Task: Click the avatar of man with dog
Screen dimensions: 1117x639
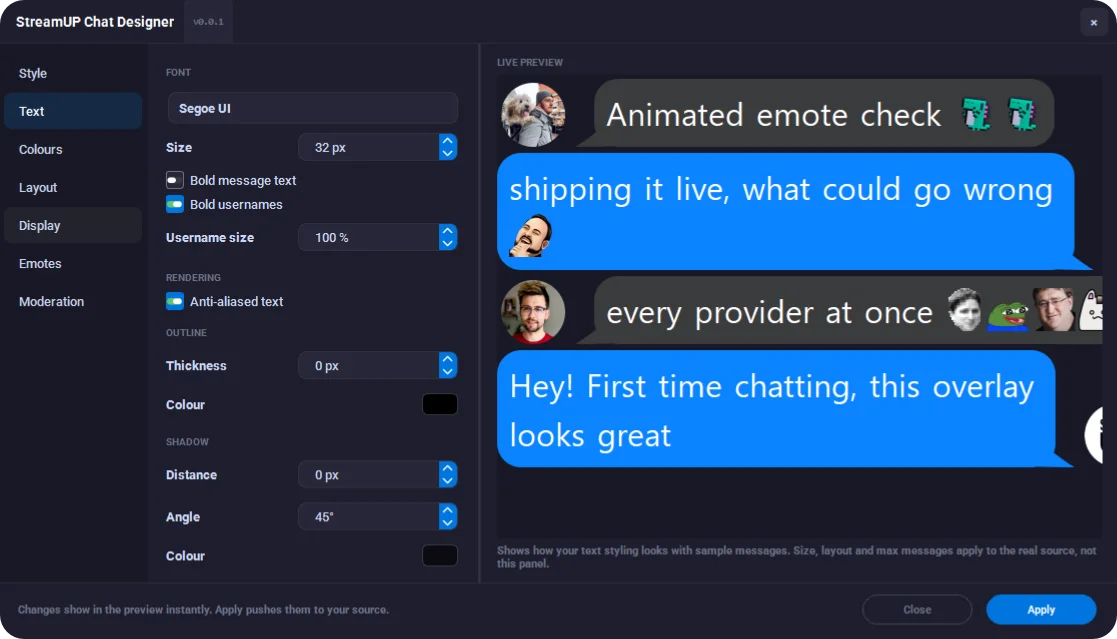Action: coord(533,115)
